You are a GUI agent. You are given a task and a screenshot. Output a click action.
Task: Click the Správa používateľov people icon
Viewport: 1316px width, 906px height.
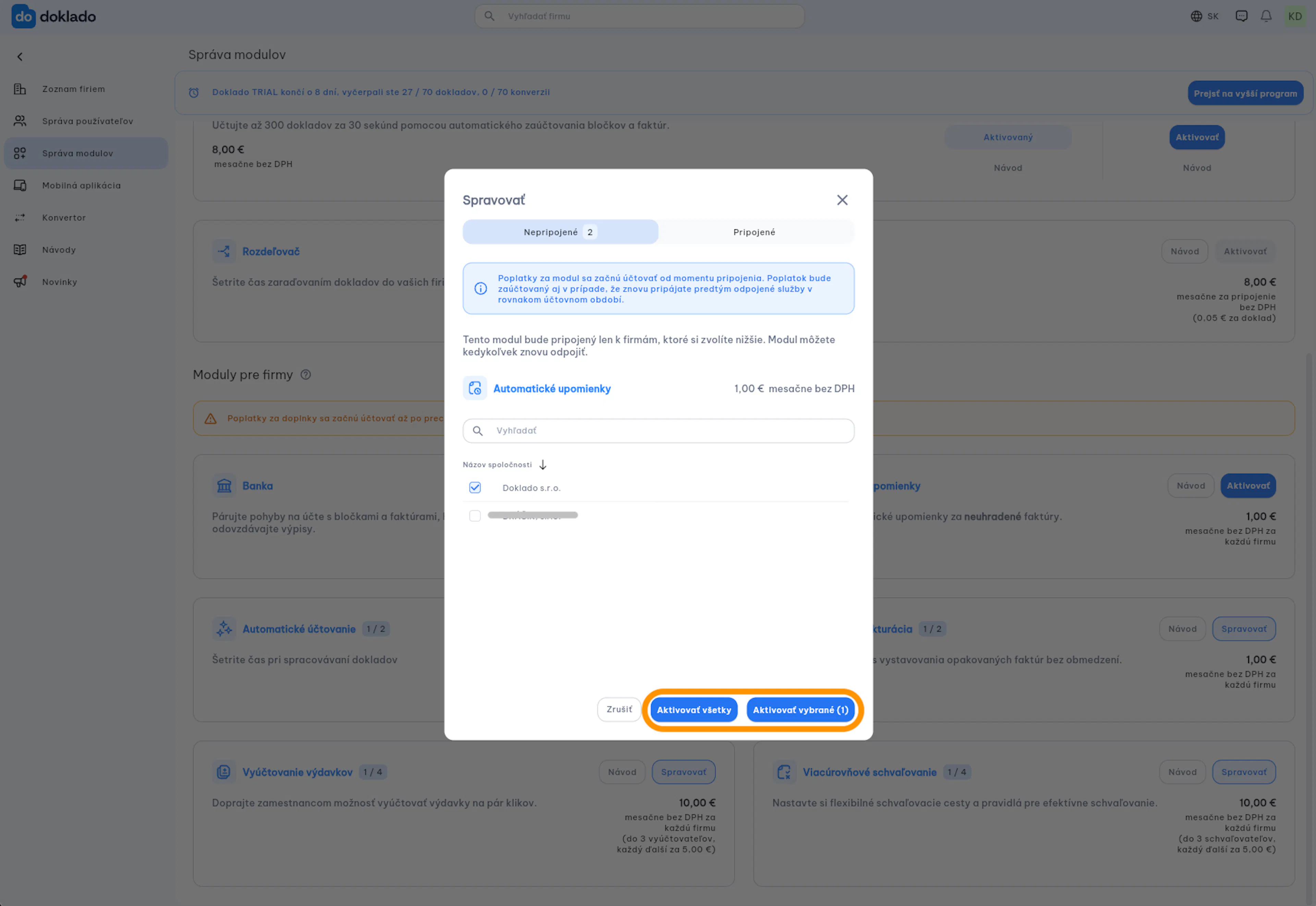pos(20,121)
